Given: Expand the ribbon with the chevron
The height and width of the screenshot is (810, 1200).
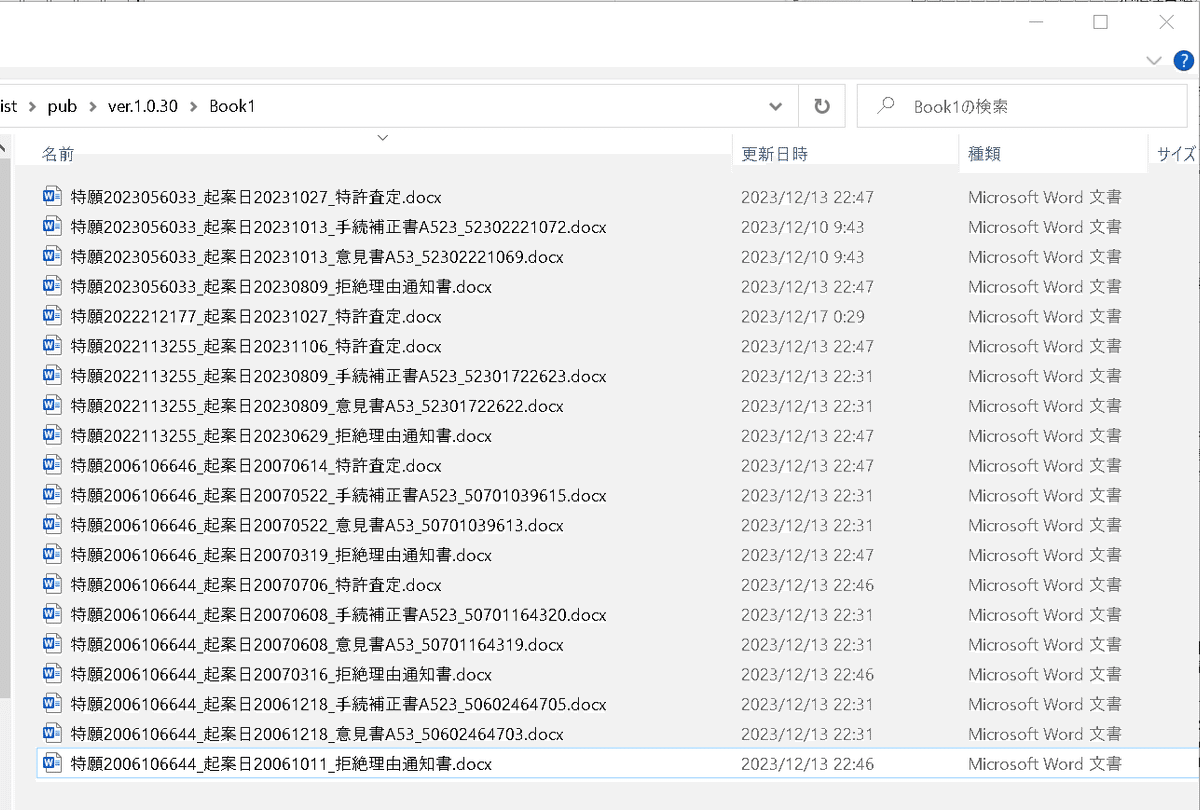Looking at the screenshot, I should 1154,61.
